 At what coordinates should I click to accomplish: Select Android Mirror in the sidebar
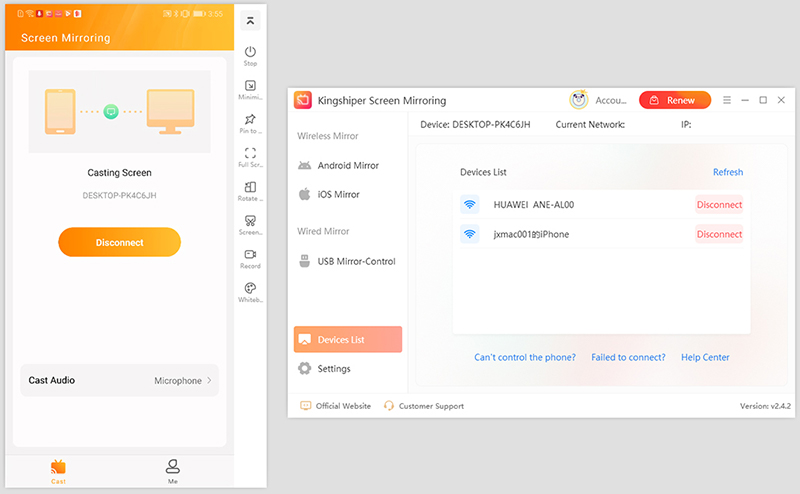coord(347,165)
